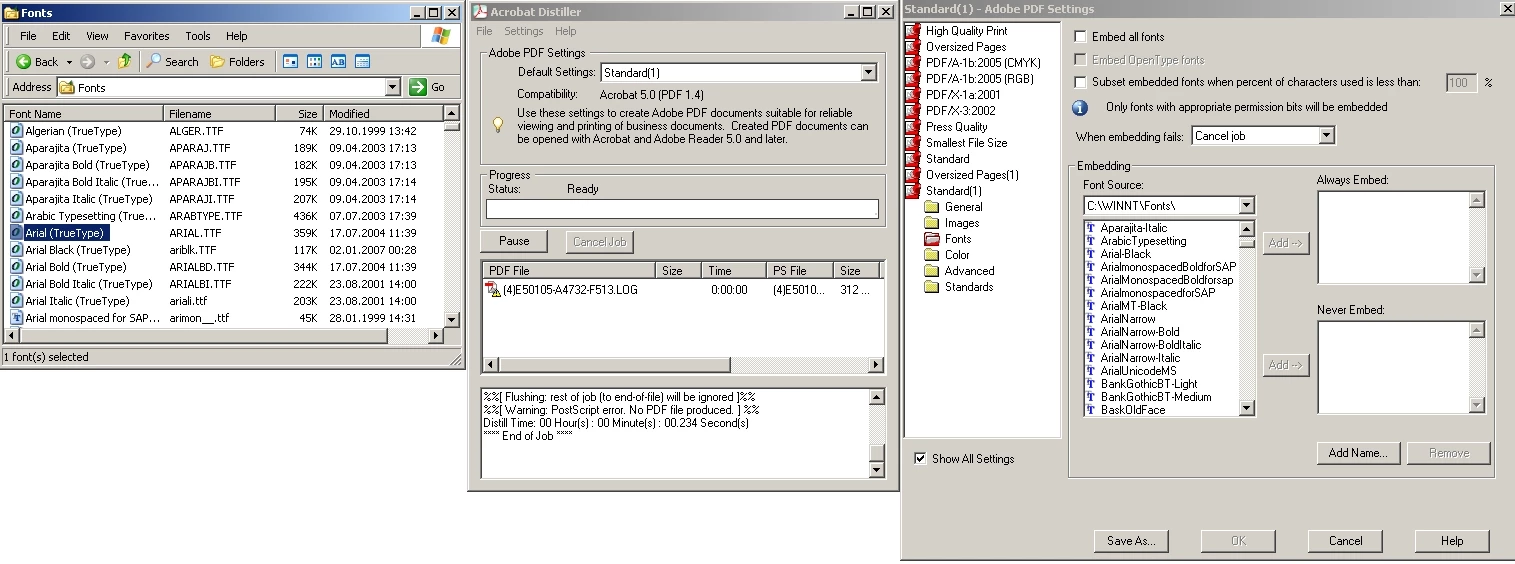Switch to Large Icons view in Fonts toolbar

[291, 62]
